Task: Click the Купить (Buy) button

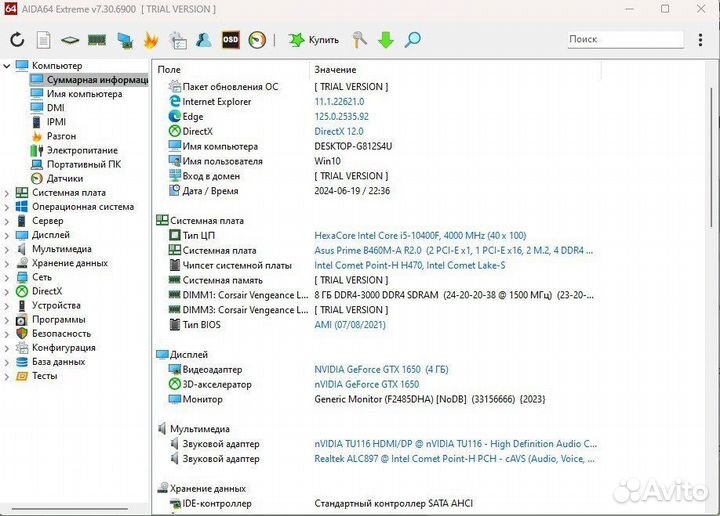Action: pos(314,40)
